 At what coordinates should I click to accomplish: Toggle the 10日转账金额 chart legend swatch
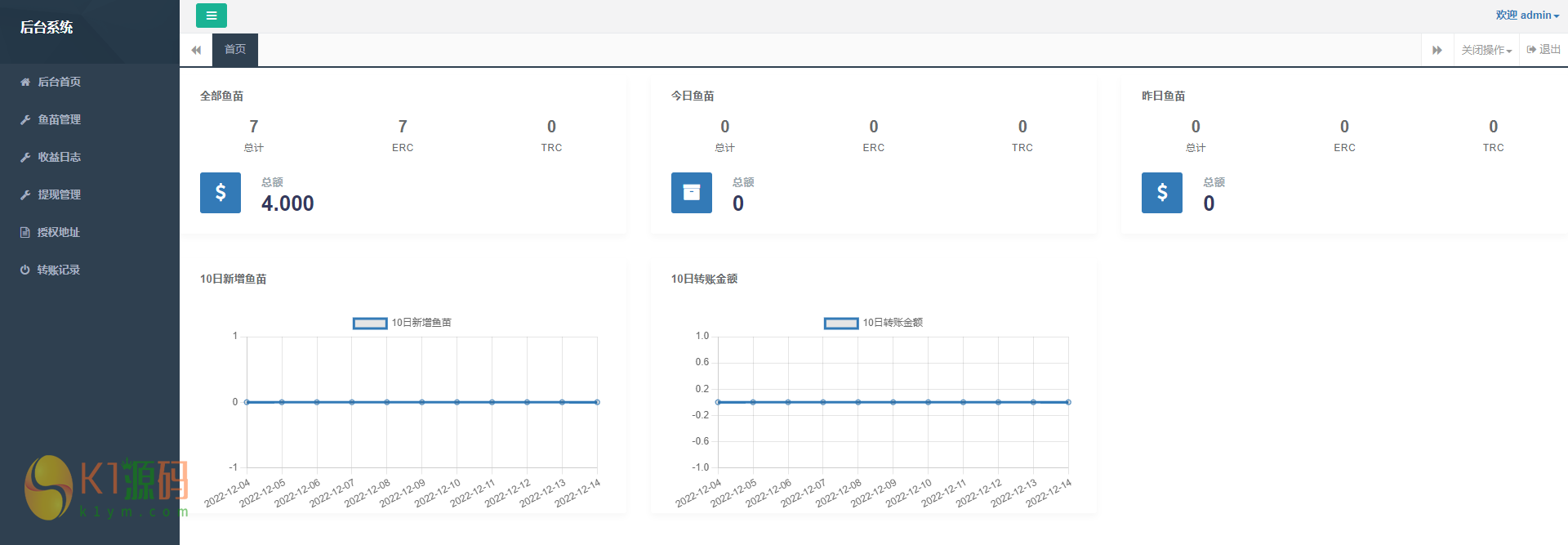click(841, 324)
